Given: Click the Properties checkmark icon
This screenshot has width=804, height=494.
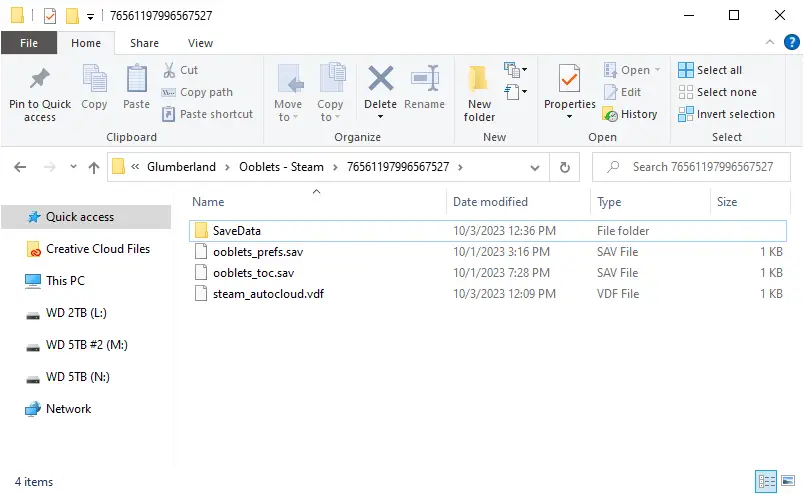Looking at the screenshot, I should pos(569,80).
